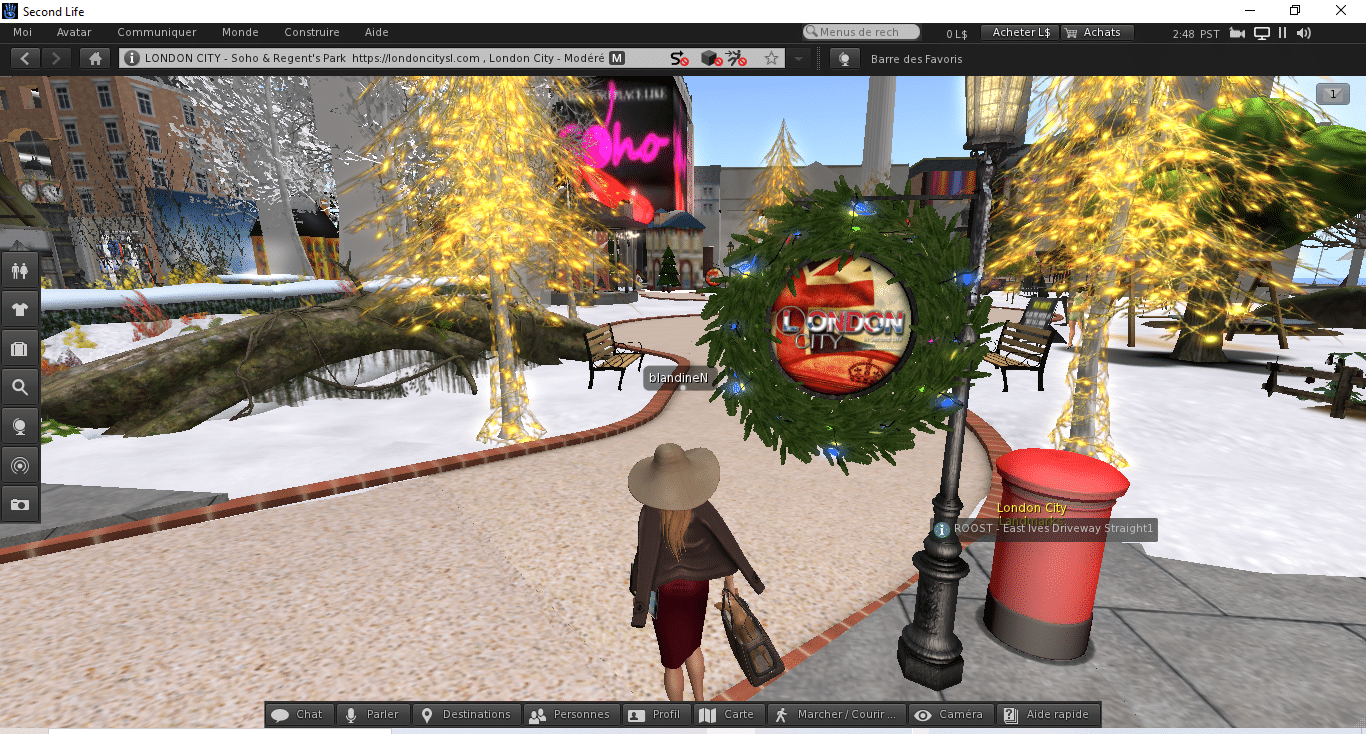The height and width of the screenshot is (734, 1366).
Task: Open the Construire menu
Action: pos(312,32)
